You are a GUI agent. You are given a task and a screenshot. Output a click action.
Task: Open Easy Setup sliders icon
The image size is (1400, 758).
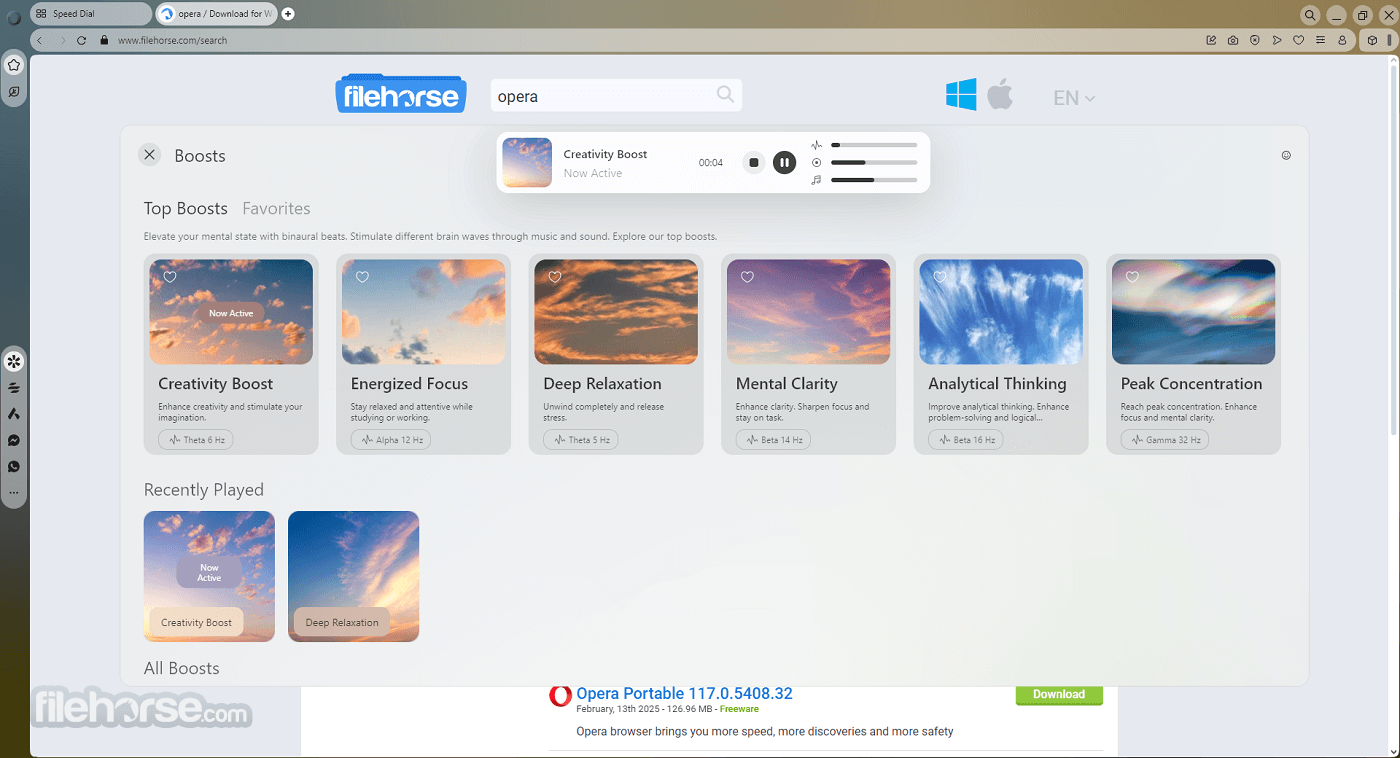[x=1320, y=40]
